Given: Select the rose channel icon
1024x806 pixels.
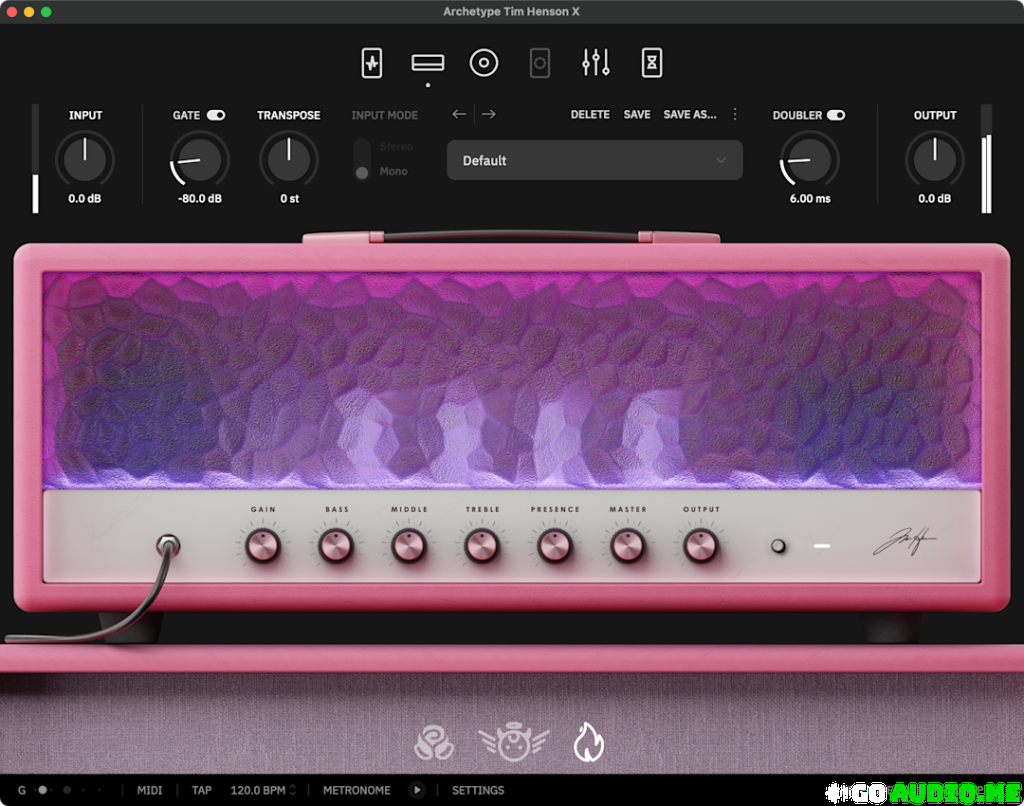Looking at the screenshot, I should pyautogui.click(x=435, y=741).
